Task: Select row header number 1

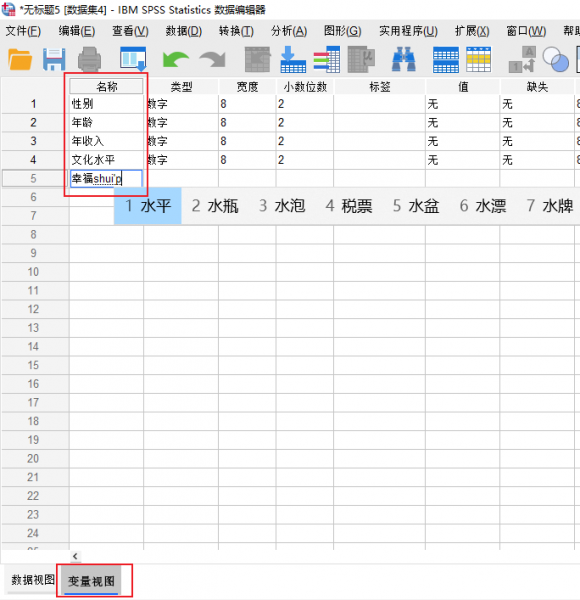Action: tap(34, 104)
